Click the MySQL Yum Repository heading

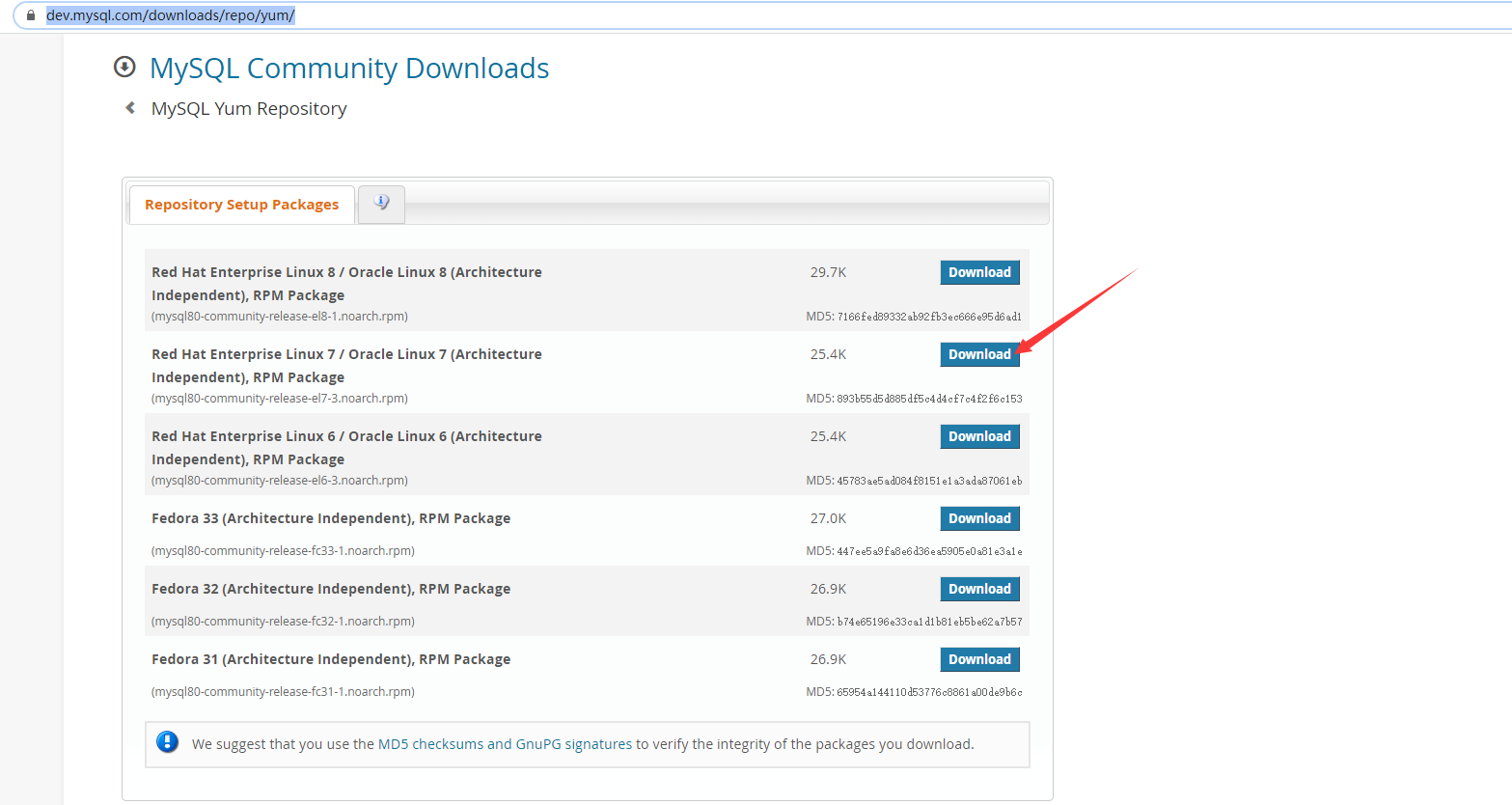coord(249,109)
